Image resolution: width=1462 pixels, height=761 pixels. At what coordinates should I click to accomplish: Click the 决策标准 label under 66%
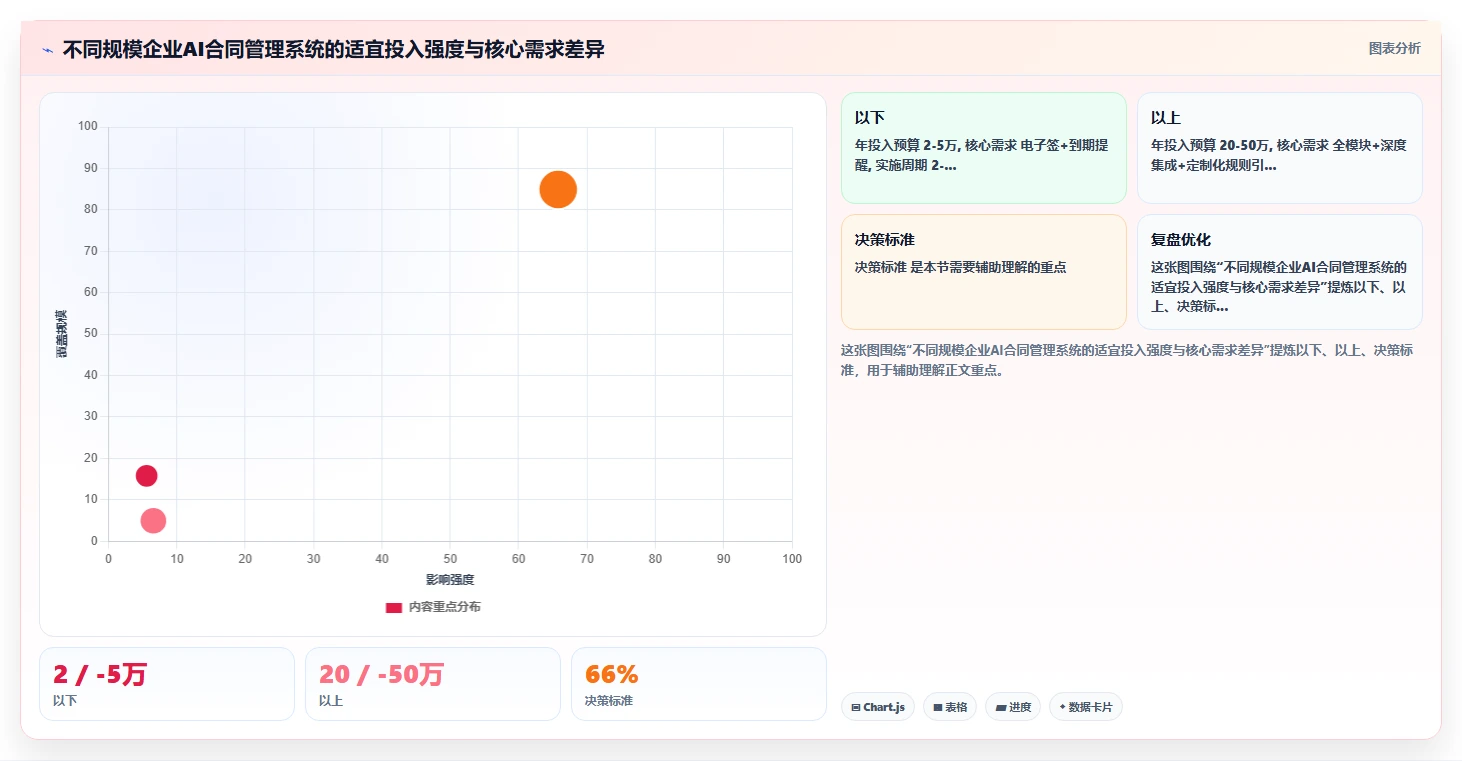(x=609, y=701)
